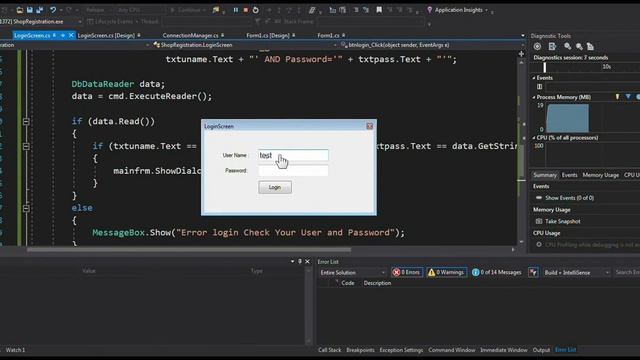Open Immediate Window bottom tab

[504, 350]
